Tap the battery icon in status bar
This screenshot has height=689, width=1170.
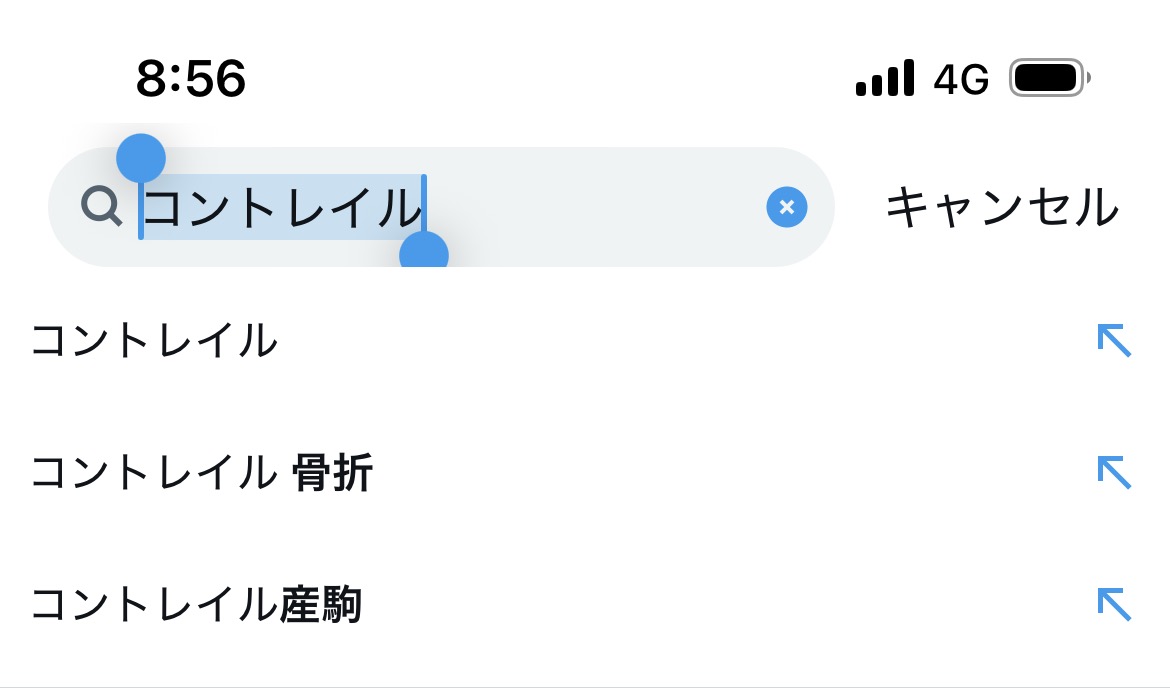click(1049, 78)
